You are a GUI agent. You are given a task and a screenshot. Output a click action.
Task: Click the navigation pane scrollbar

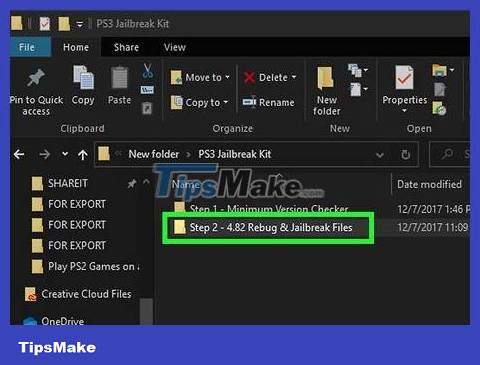click(x=146, y=311)
